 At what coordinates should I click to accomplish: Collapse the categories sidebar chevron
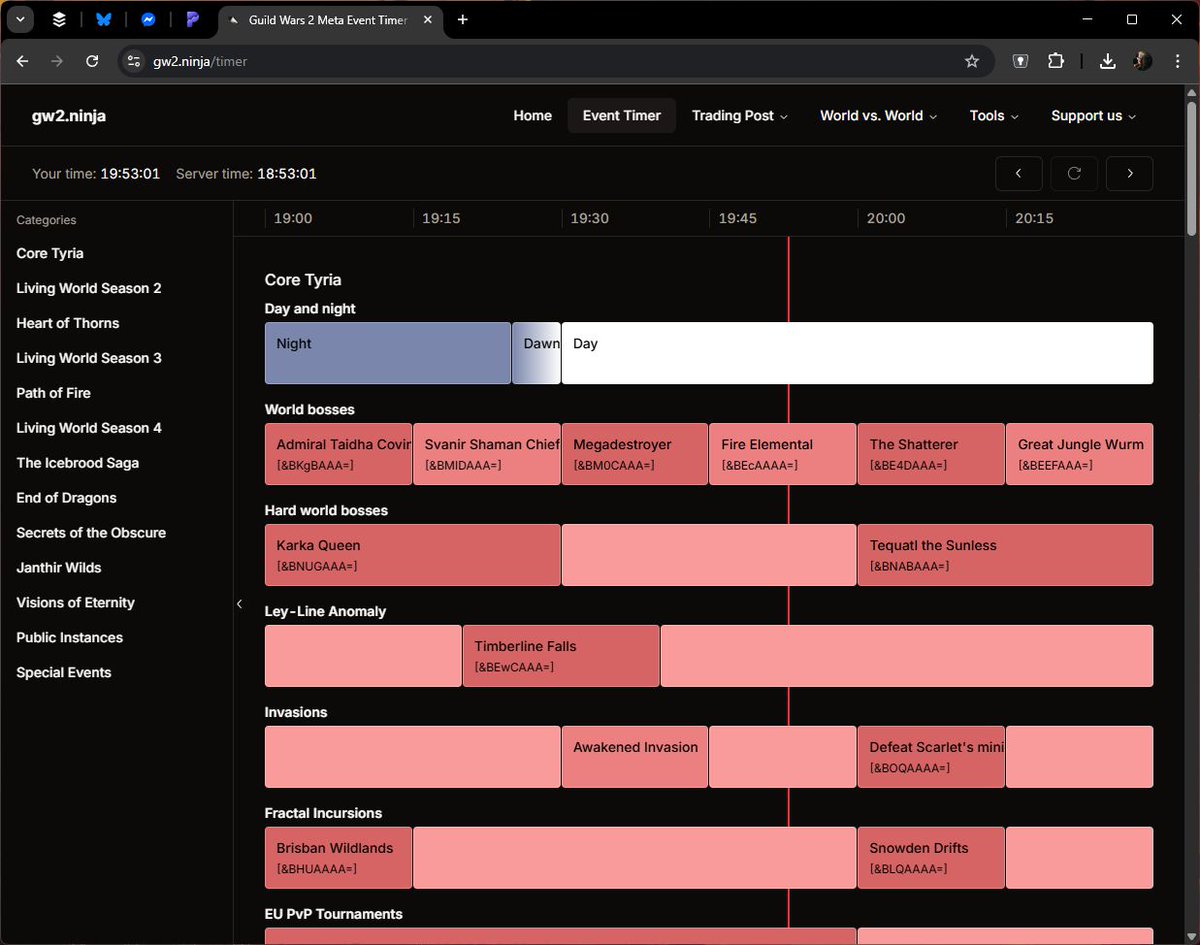239,604
